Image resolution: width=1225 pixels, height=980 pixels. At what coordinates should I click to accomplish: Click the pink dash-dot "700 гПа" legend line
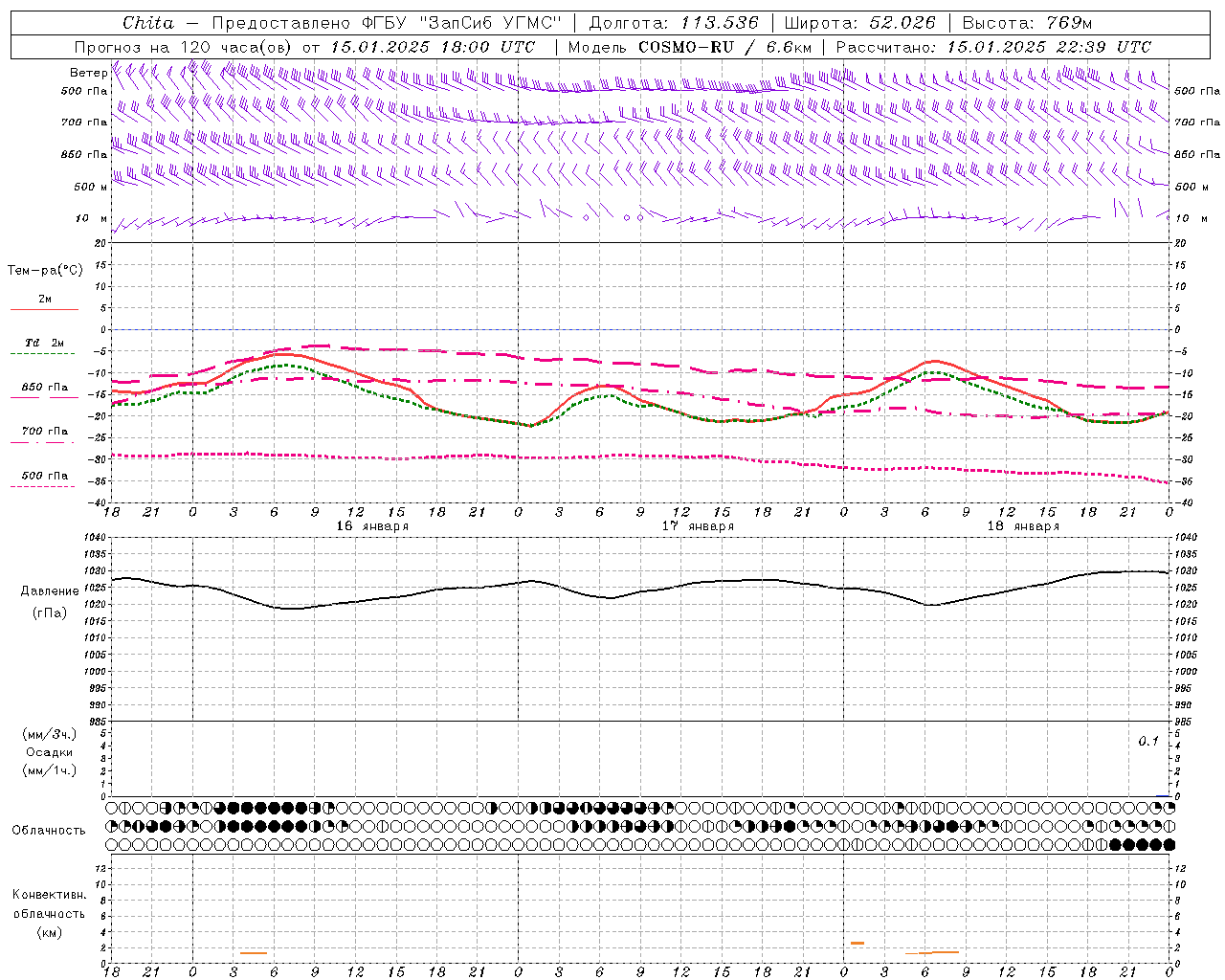point(43,442)
